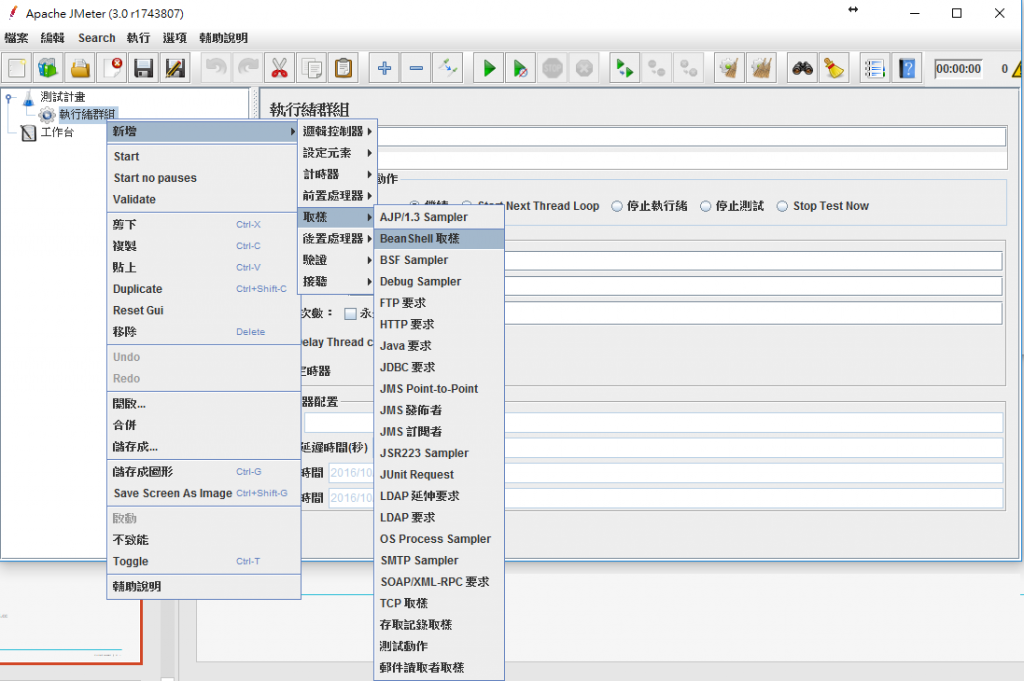The image size is (1024, 681).
Task: Open the Search menu
Action: click(97, 38)
